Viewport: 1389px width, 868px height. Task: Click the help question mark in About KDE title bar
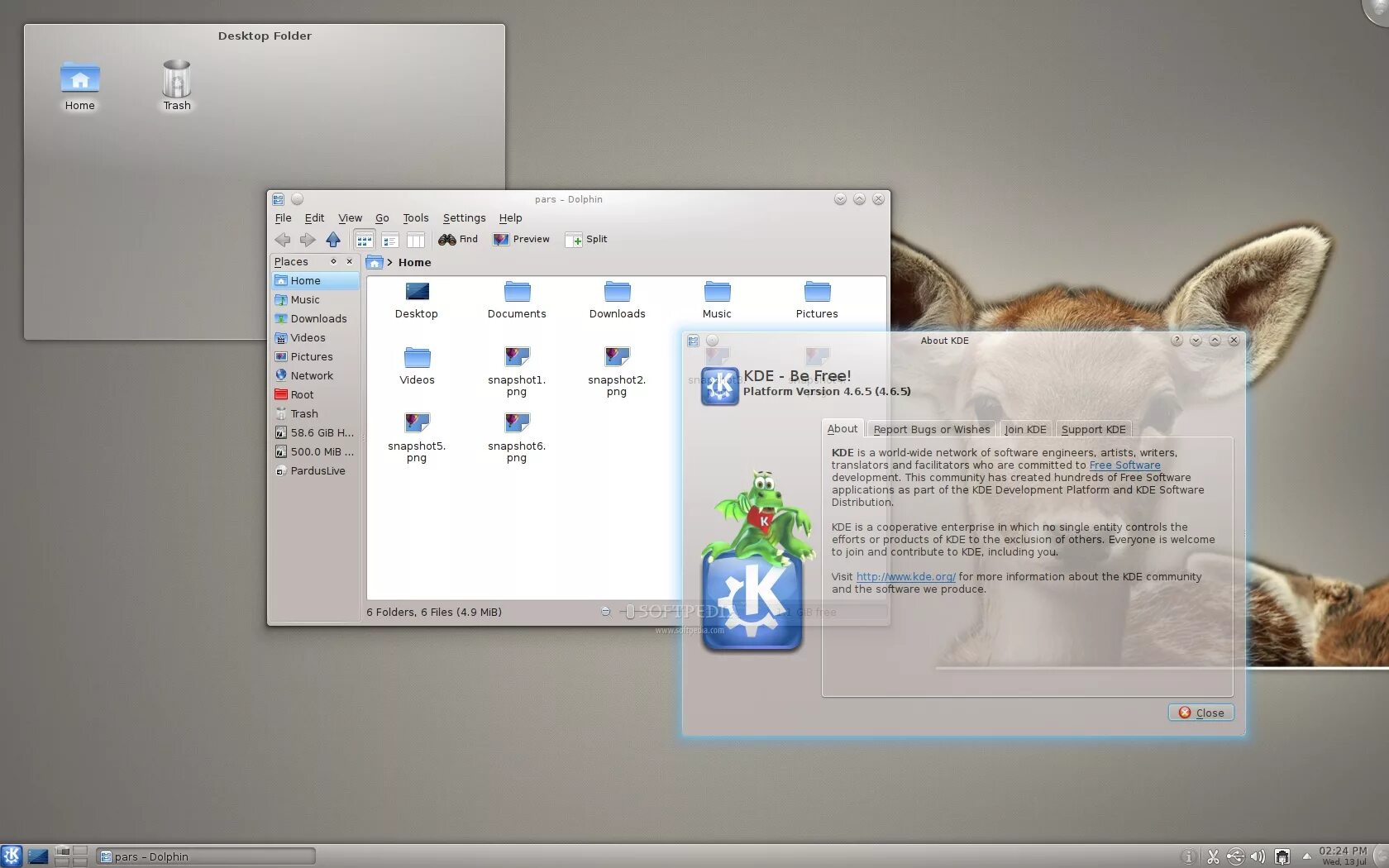pos(1177,341)
